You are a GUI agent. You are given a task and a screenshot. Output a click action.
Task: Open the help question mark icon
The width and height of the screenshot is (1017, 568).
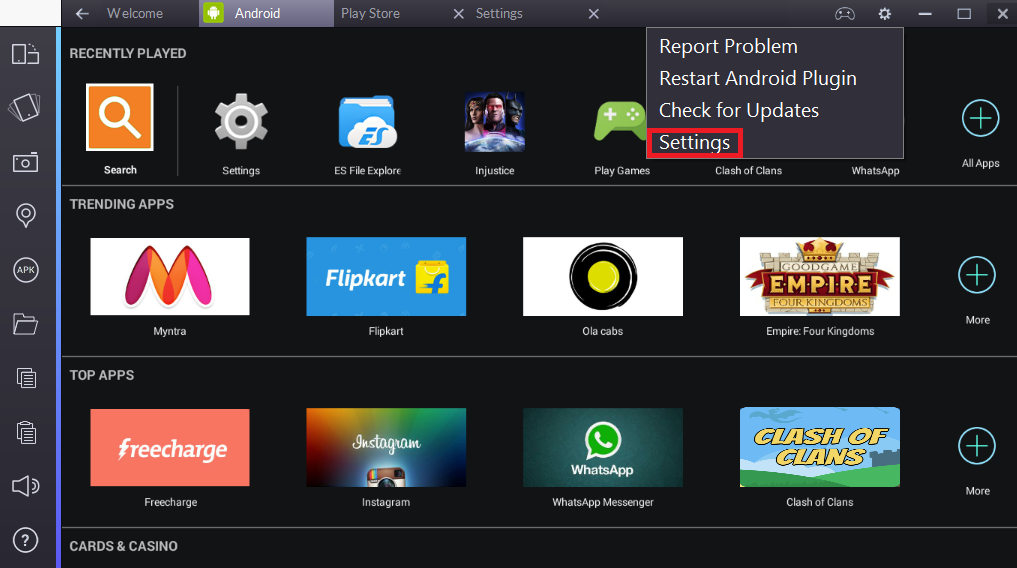click(x=25, y=540)
